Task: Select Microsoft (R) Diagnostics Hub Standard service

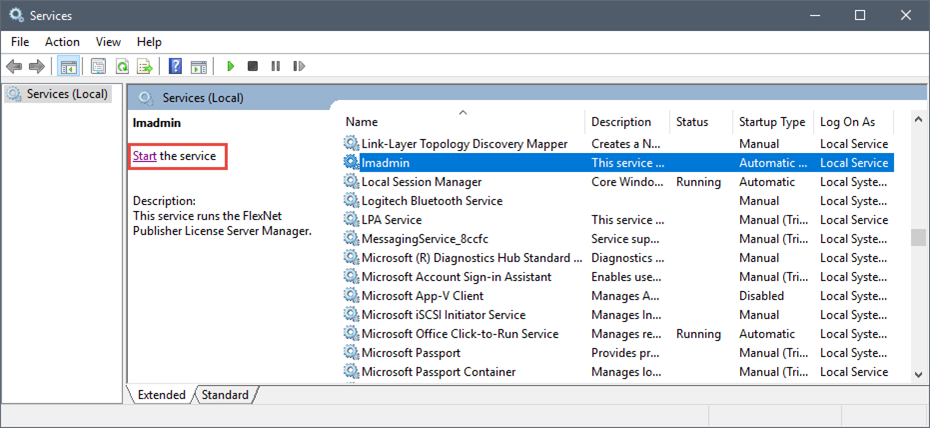Action: pos(619,257)
